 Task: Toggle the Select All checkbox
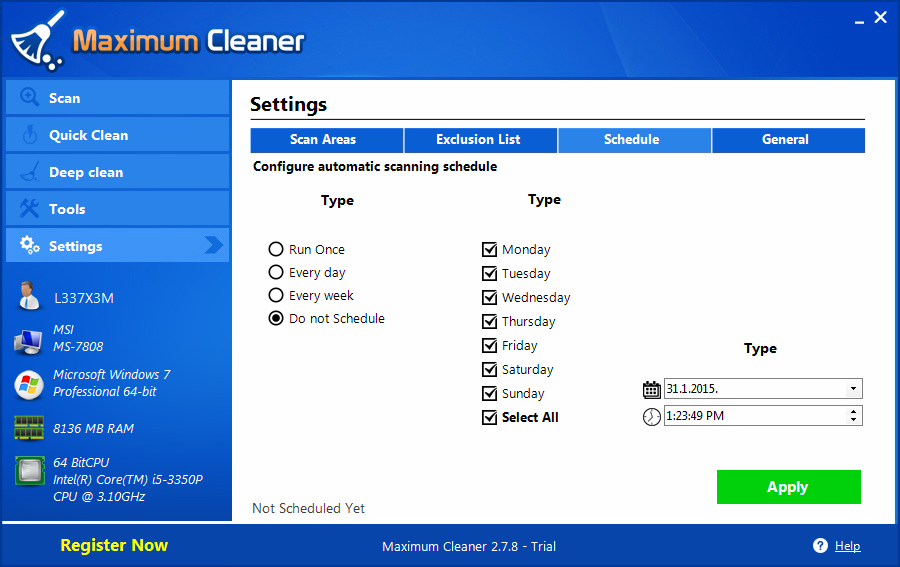point(490,417)
